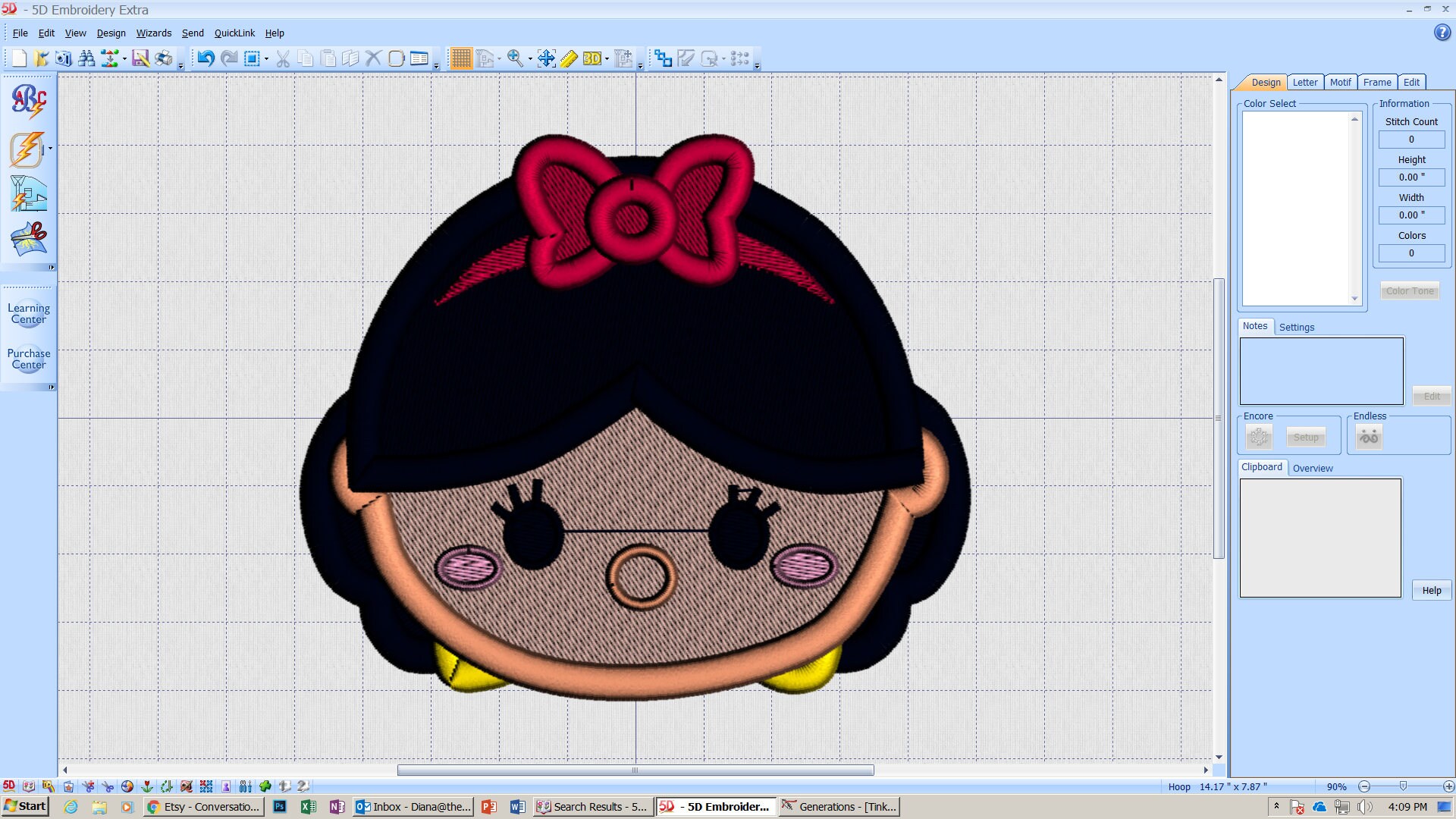Open the Overview tab beside Clipboard
Image resolution: width=1456 pixels, height=819 pixels.
click(1312, 468)
